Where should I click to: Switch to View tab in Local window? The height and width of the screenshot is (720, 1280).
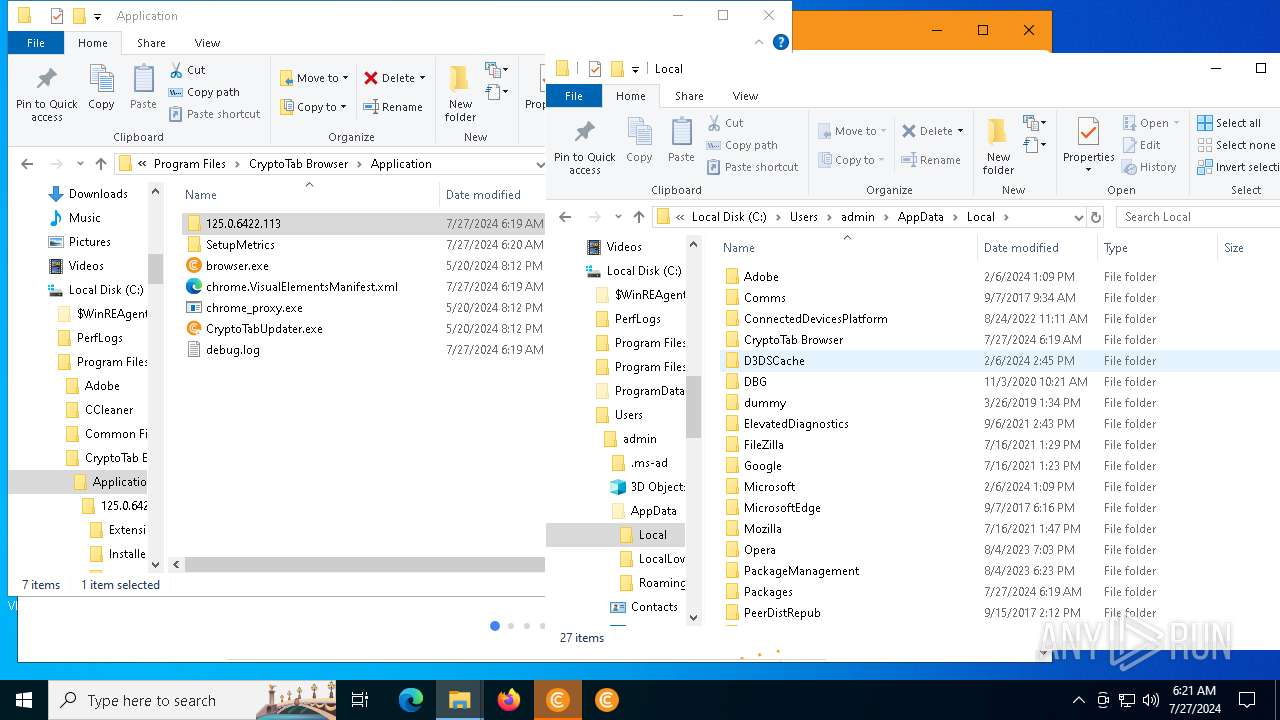click(745, 96)
